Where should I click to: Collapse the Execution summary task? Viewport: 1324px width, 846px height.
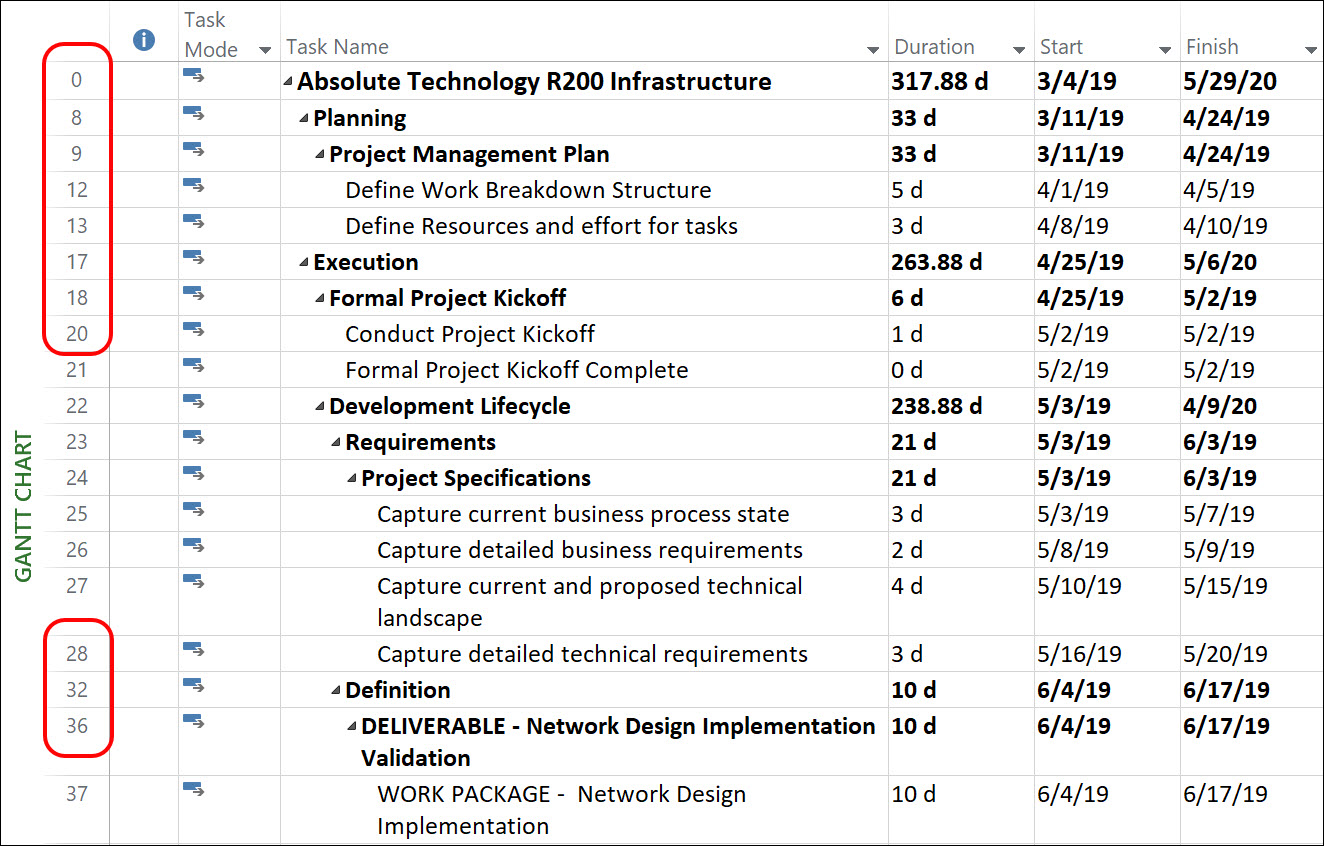304,263
